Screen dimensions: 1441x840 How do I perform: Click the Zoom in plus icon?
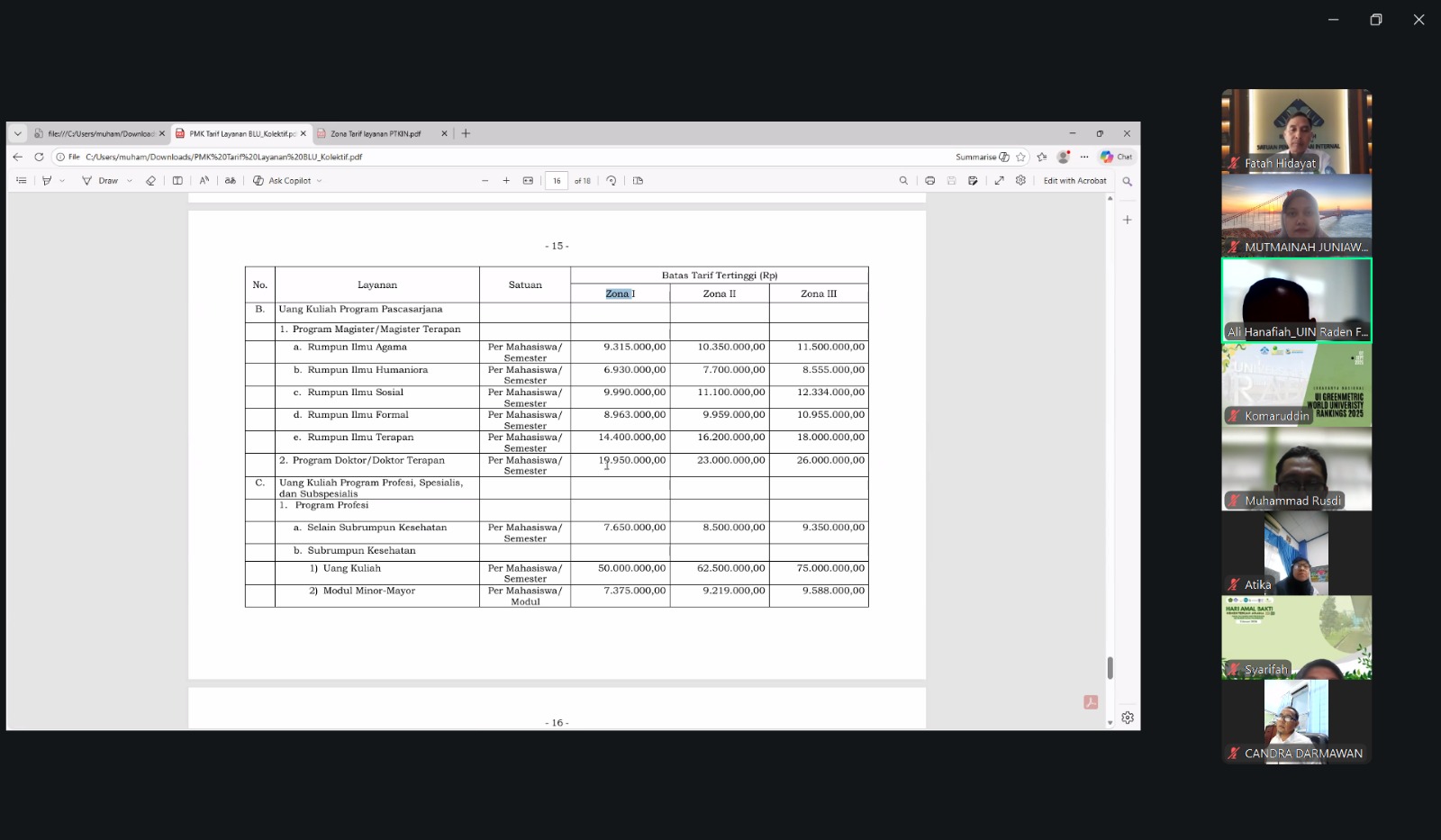point(506,181)
